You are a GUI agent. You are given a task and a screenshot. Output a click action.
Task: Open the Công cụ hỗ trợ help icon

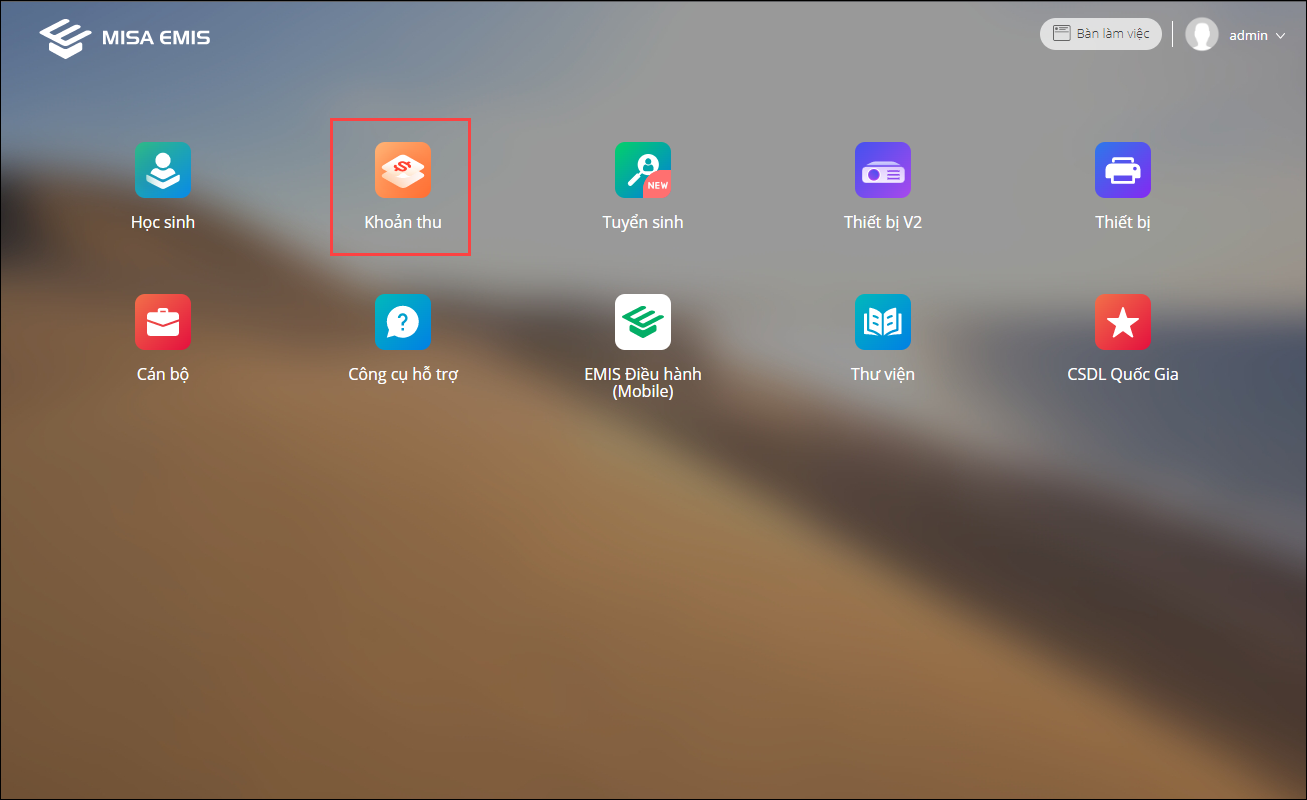[403, 322]
